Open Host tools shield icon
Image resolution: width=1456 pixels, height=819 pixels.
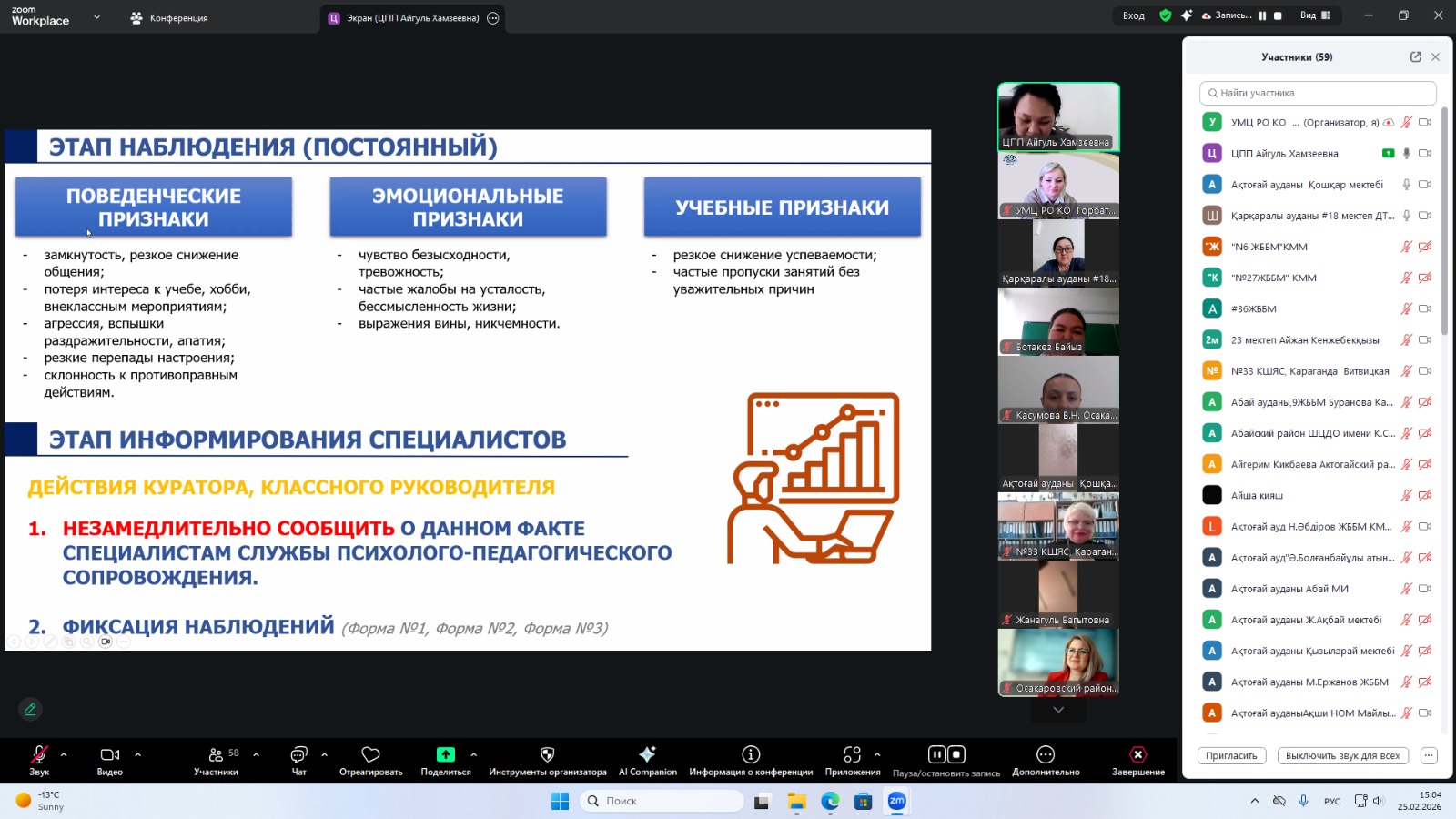pyautogui.click(x=547, y=754)
